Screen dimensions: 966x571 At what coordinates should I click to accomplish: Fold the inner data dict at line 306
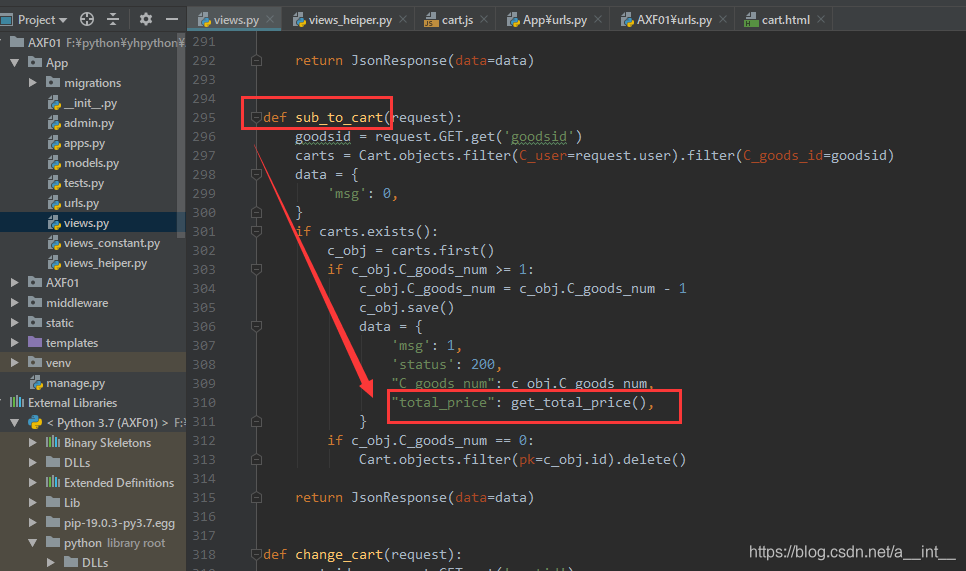point(256,326)
